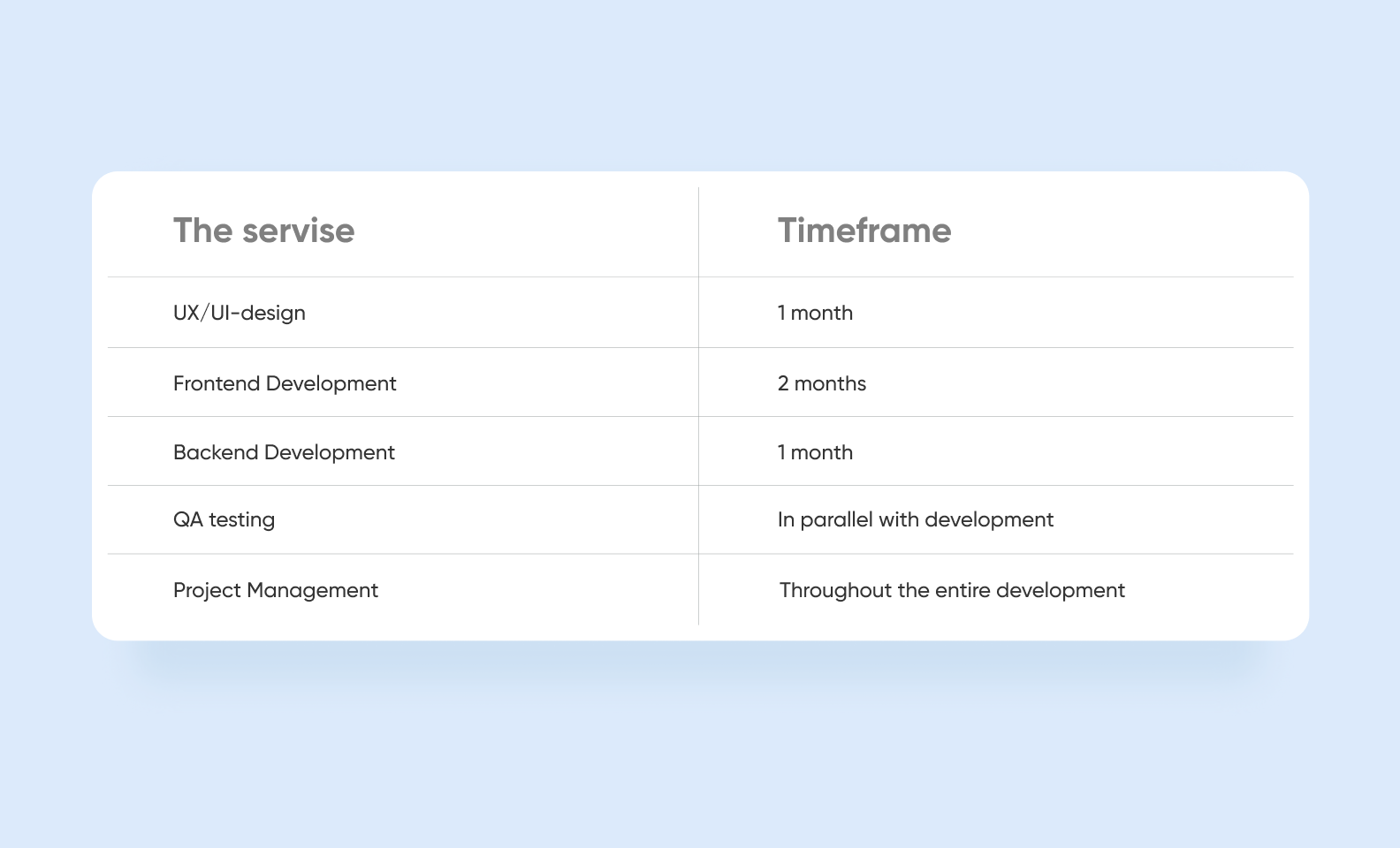Select the '2 months' timeframe cell
This screenshot has height=848, width=1400.
822,383
